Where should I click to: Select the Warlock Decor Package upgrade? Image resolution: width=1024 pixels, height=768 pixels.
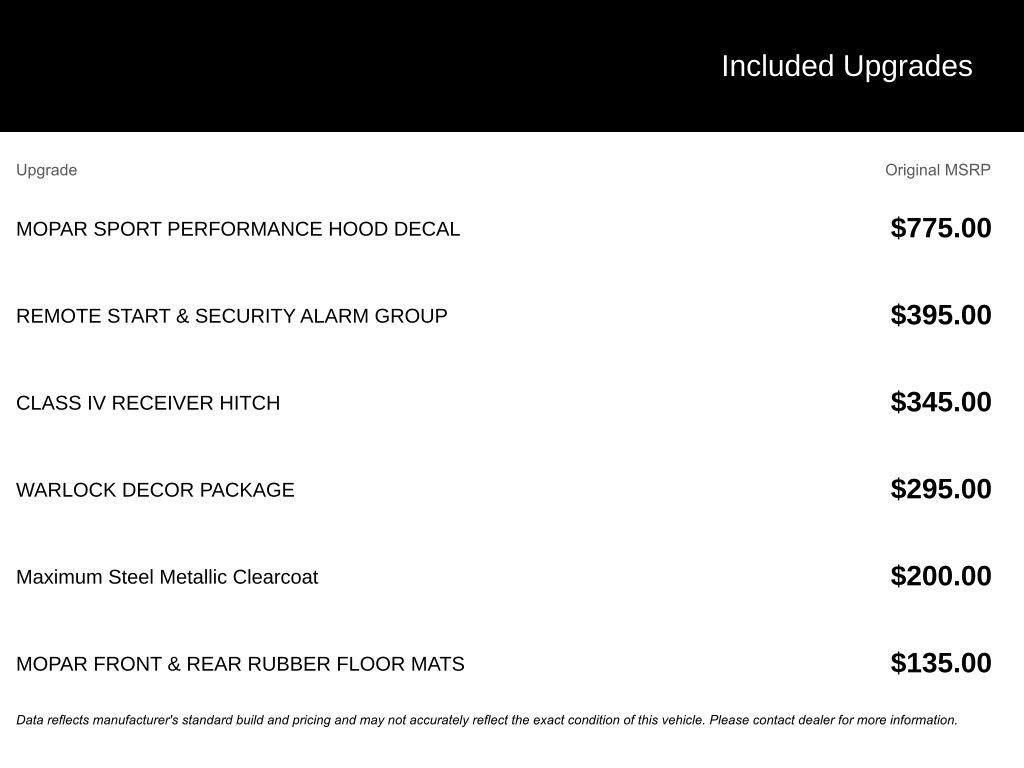coord(155,490)
